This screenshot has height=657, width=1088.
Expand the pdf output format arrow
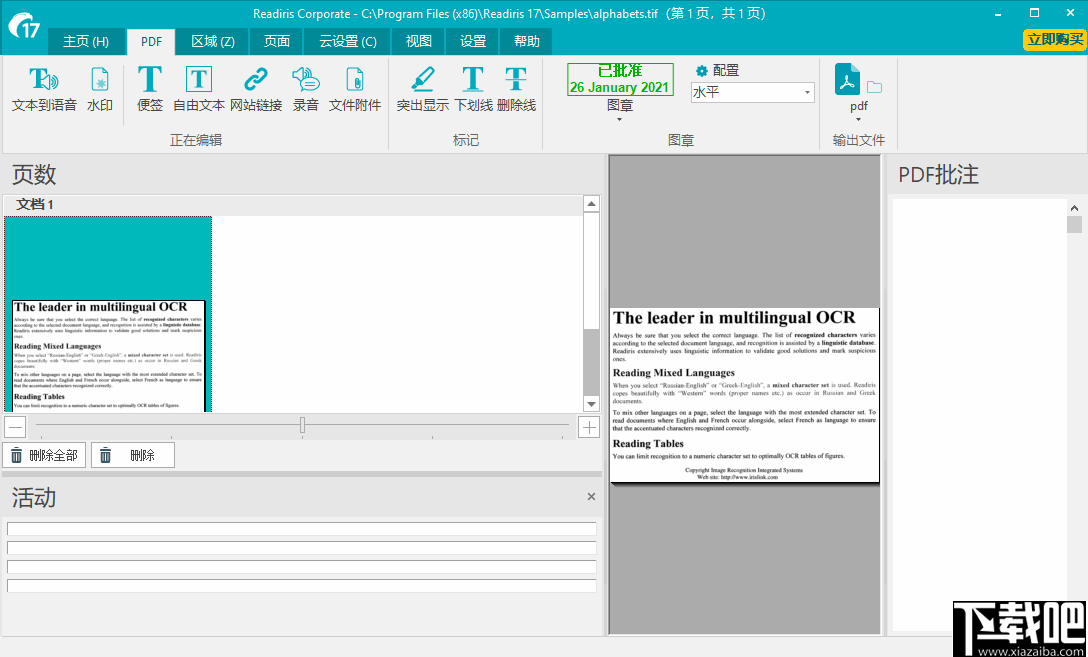click(858, 119)
